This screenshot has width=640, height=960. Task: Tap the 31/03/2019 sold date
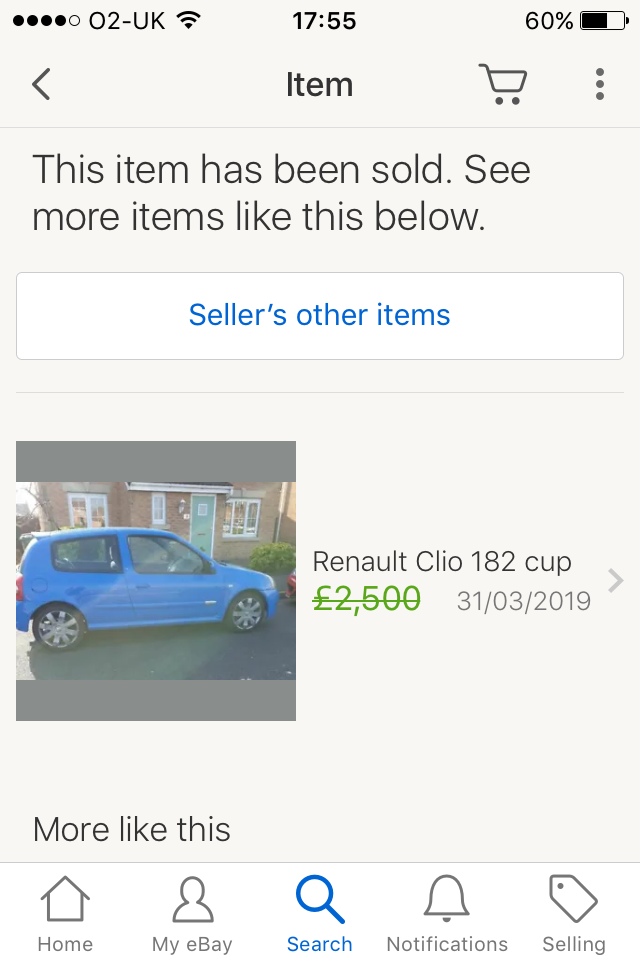coord(524,601)
